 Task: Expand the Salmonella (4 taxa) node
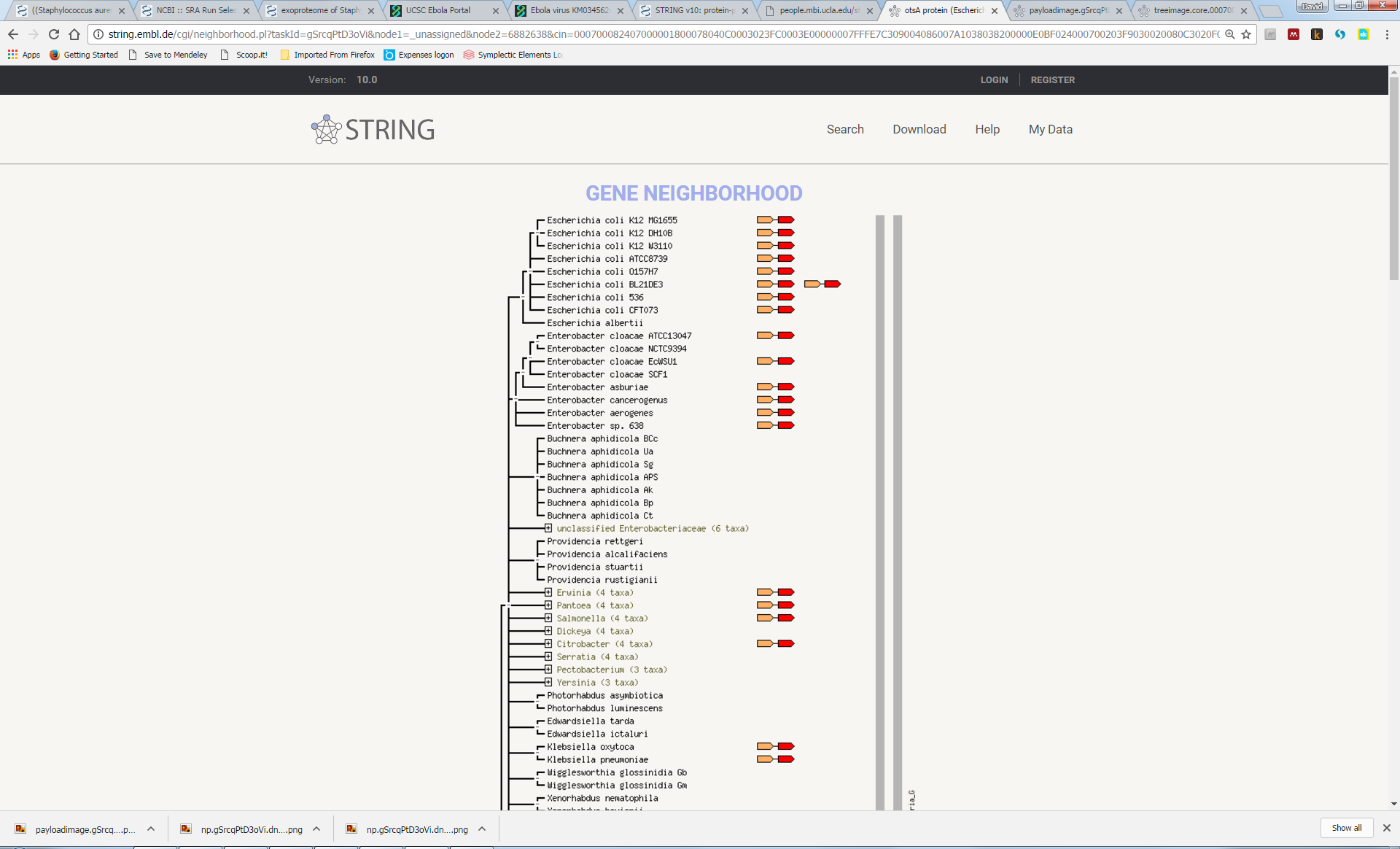pos(548,618)
